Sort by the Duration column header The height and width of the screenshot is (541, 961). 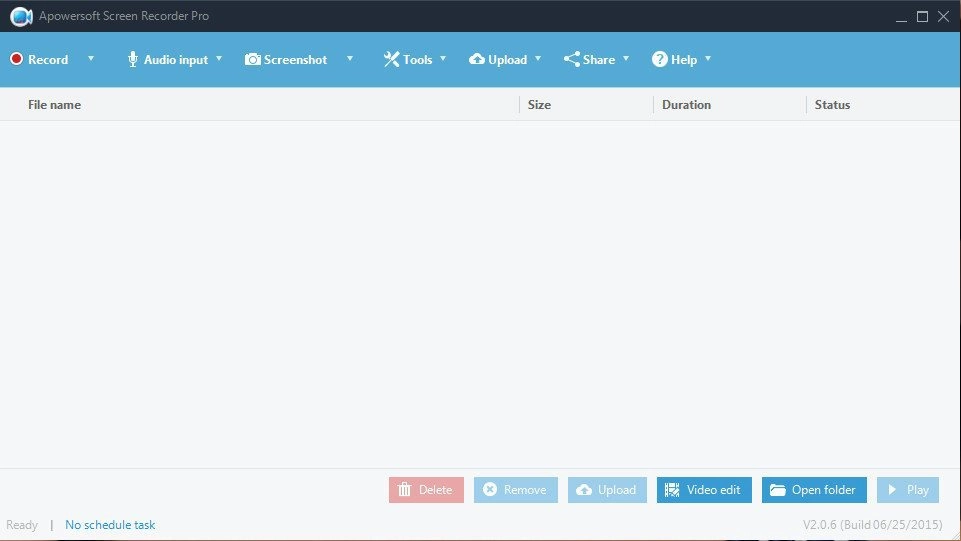point(686,105)
